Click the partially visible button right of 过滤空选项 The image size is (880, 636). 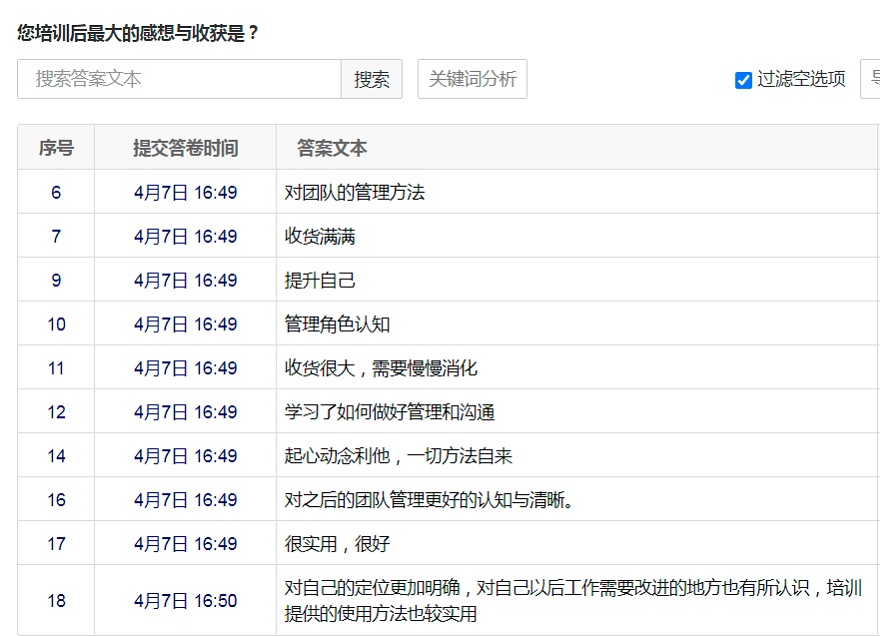(871, 79)
